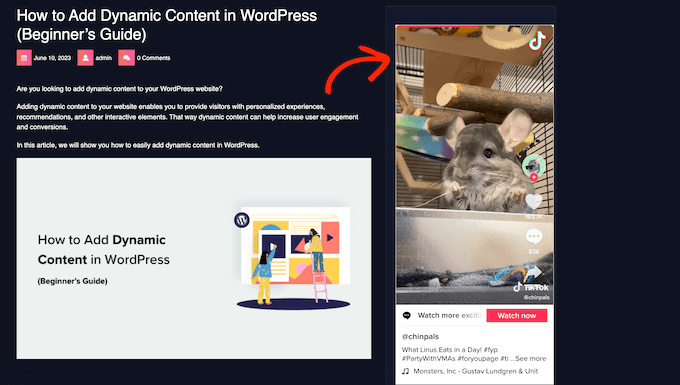Click the pink calendar date icon
Screen dimensions: 680x385
tap(24, 58)
